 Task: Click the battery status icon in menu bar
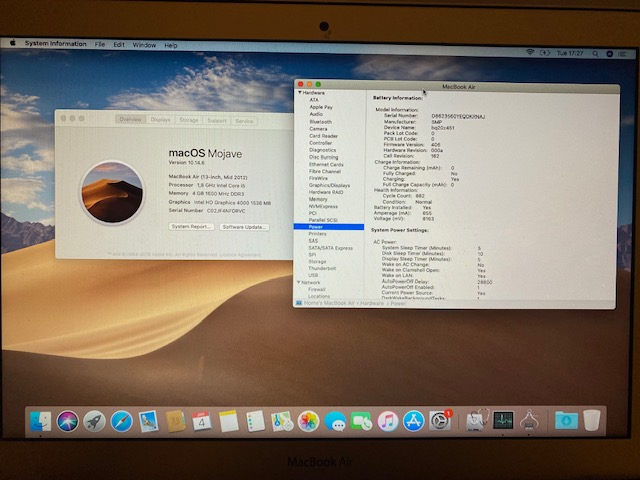[x=545, y=53]
